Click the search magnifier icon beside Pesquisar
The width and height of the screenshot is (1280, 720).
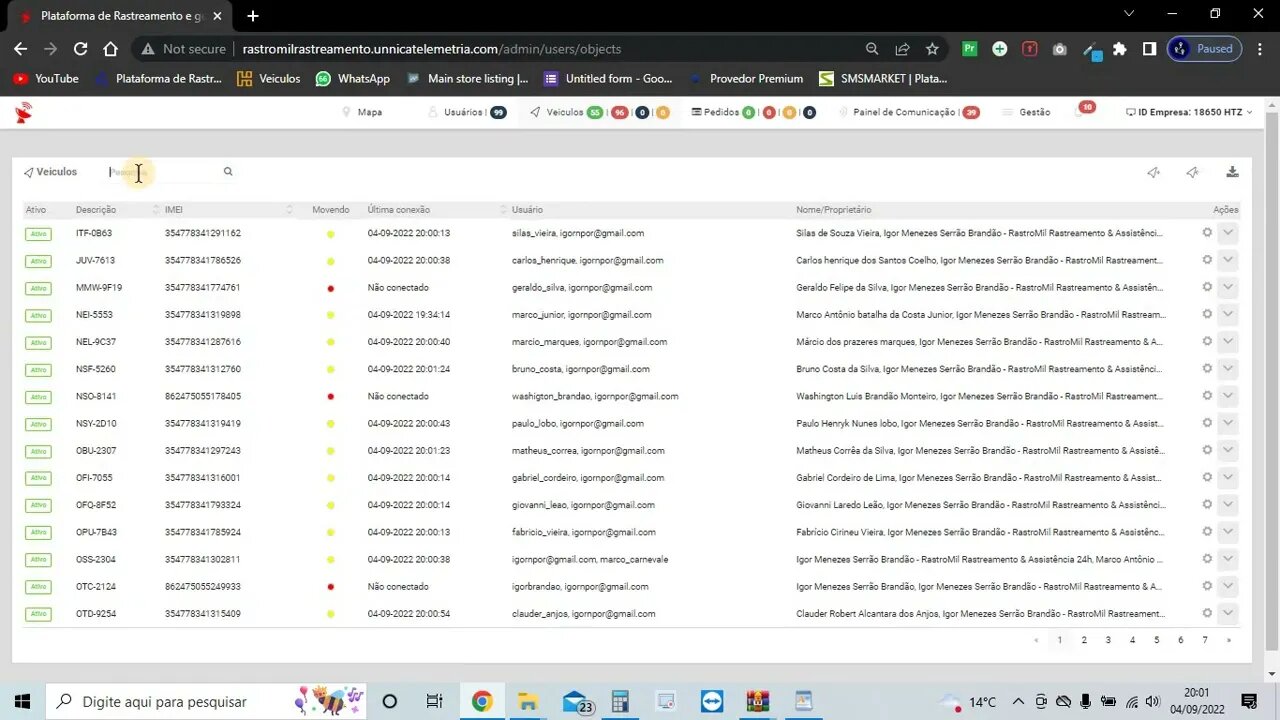pyautogui.click(x=228, y=172)
